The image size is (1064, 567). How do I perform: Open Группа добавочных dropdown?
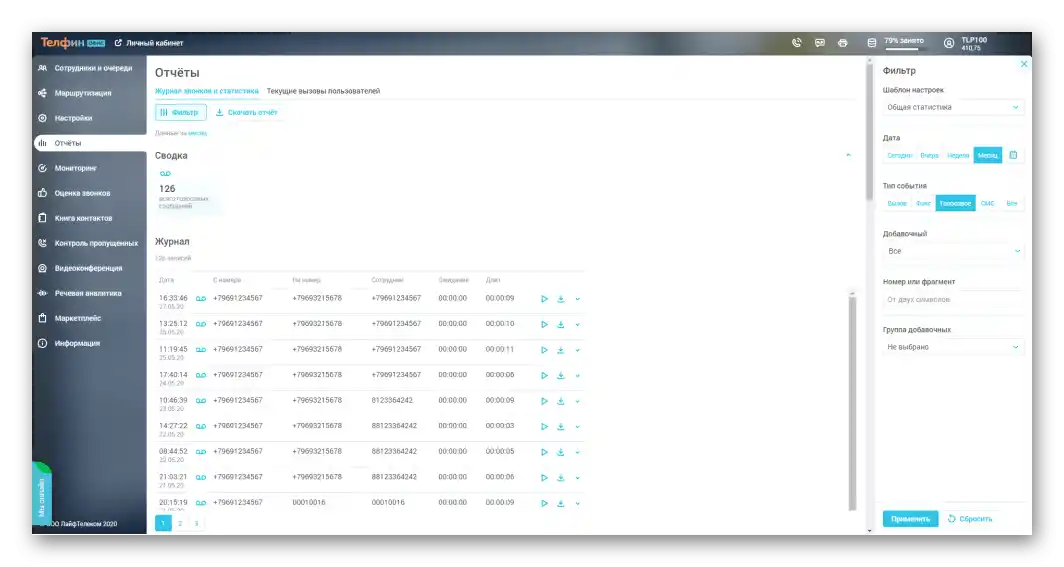[x=953, y=347]
